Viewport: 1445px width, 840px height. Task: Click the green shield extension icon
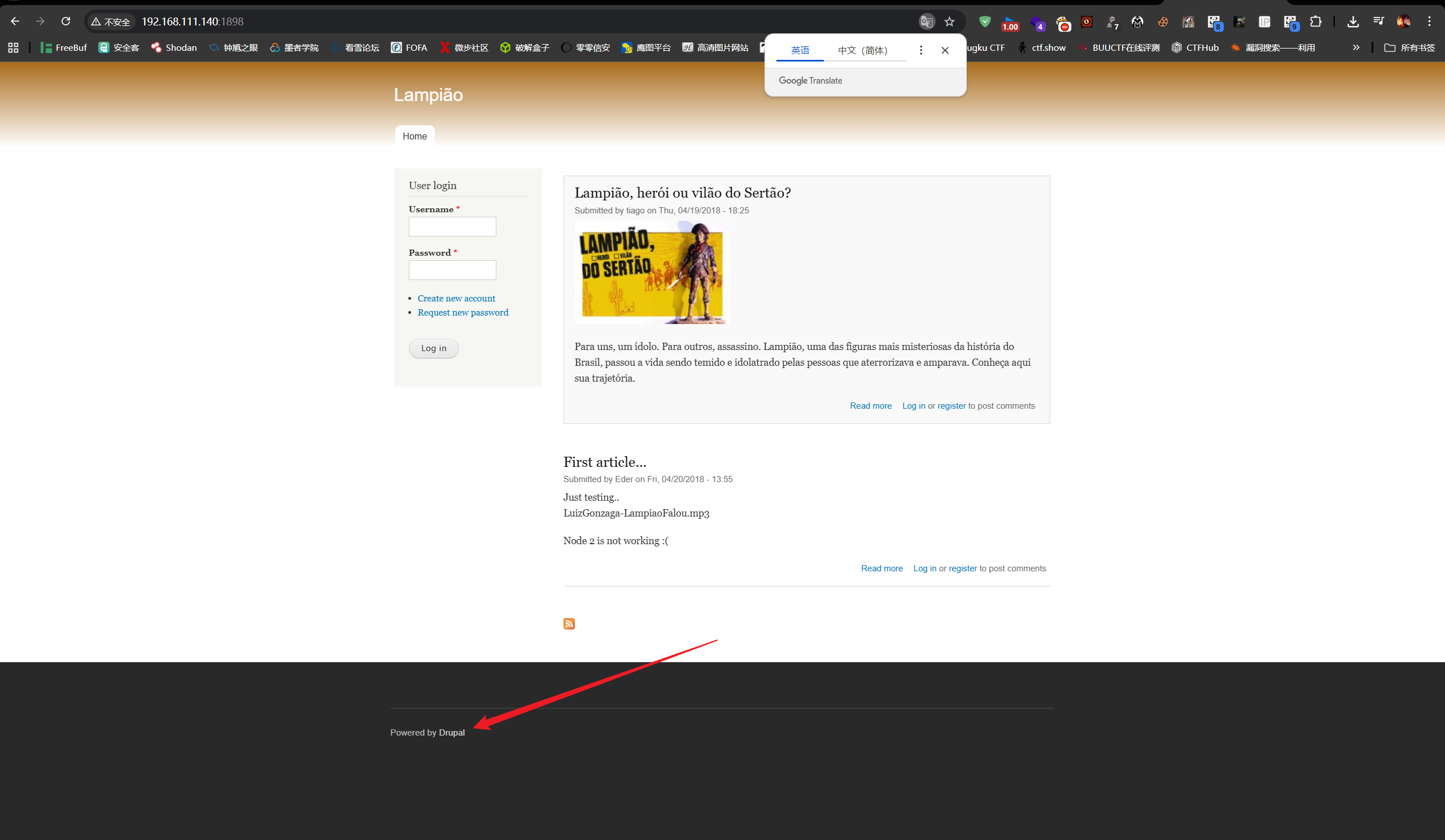click(985, 22)
